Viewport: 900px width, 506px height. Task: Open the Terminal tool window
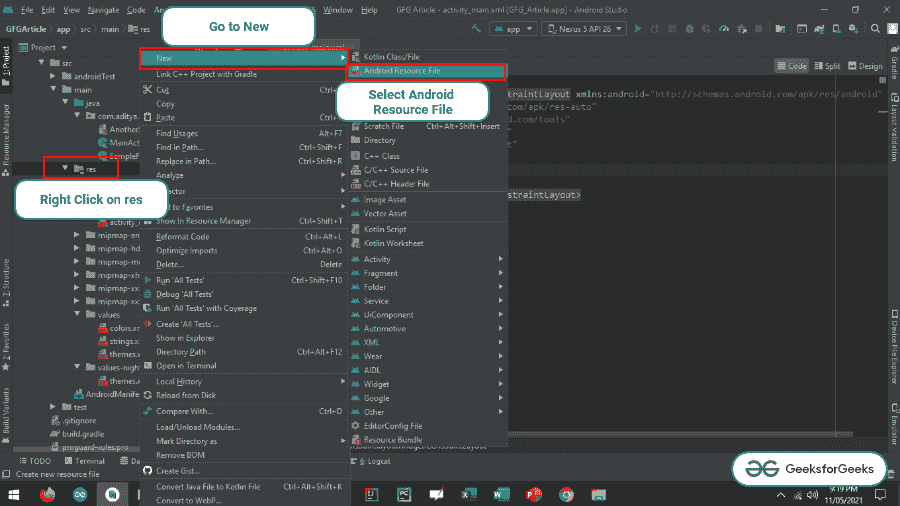(83, 461)
